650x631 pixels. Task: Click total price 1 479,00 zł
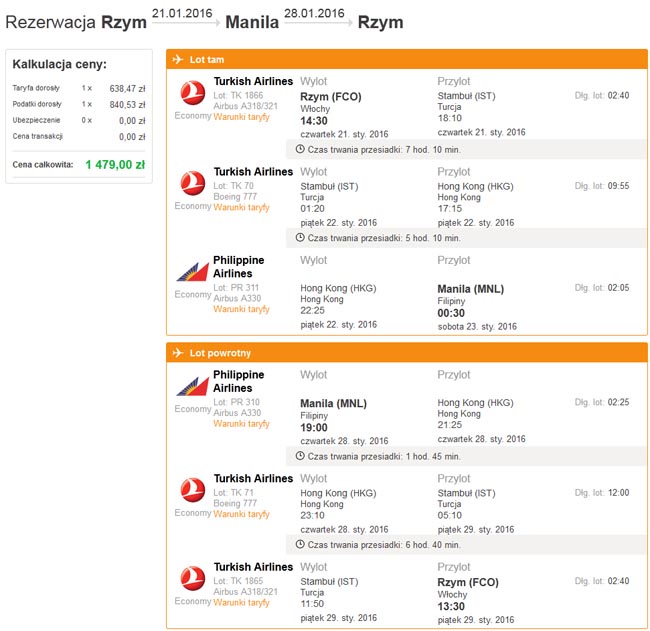point(115,165)
